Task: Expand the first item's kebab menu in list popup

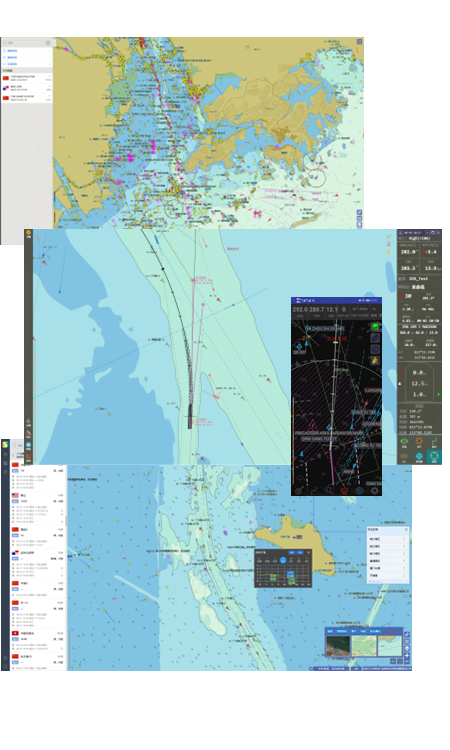Action: click(x=404, y=539)
